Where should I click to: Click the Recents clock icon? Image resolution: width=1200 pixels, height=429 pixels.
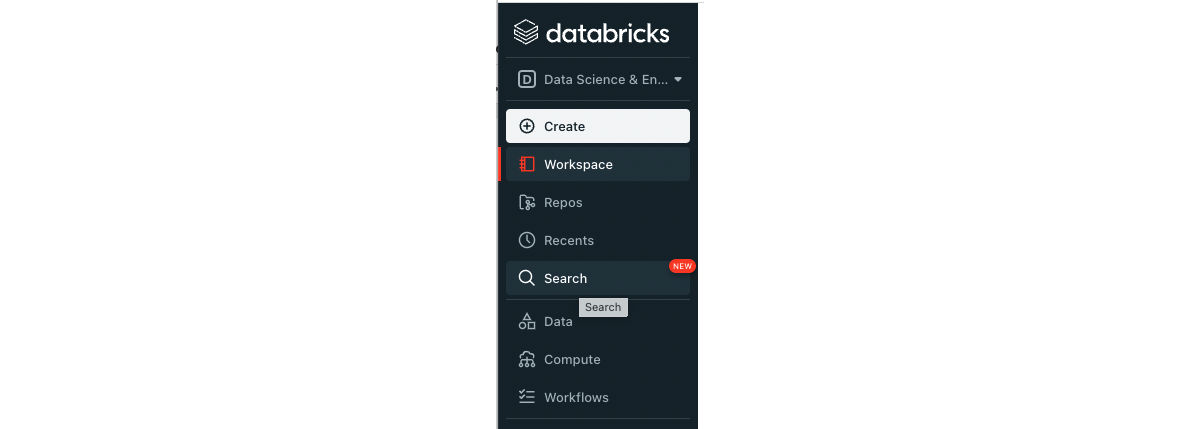coord(527,240)
